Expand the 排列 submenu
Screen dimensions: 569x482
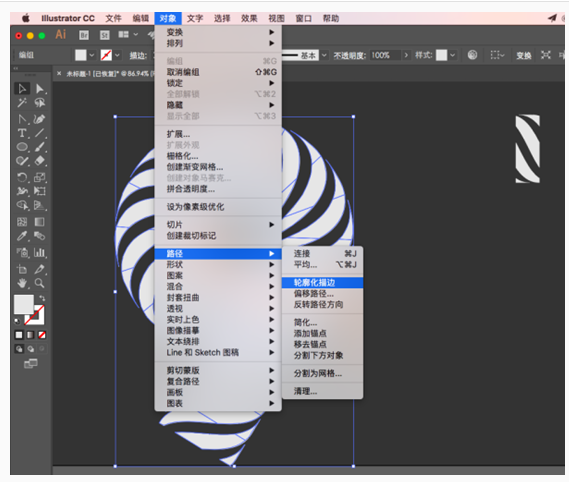[218, 43]
